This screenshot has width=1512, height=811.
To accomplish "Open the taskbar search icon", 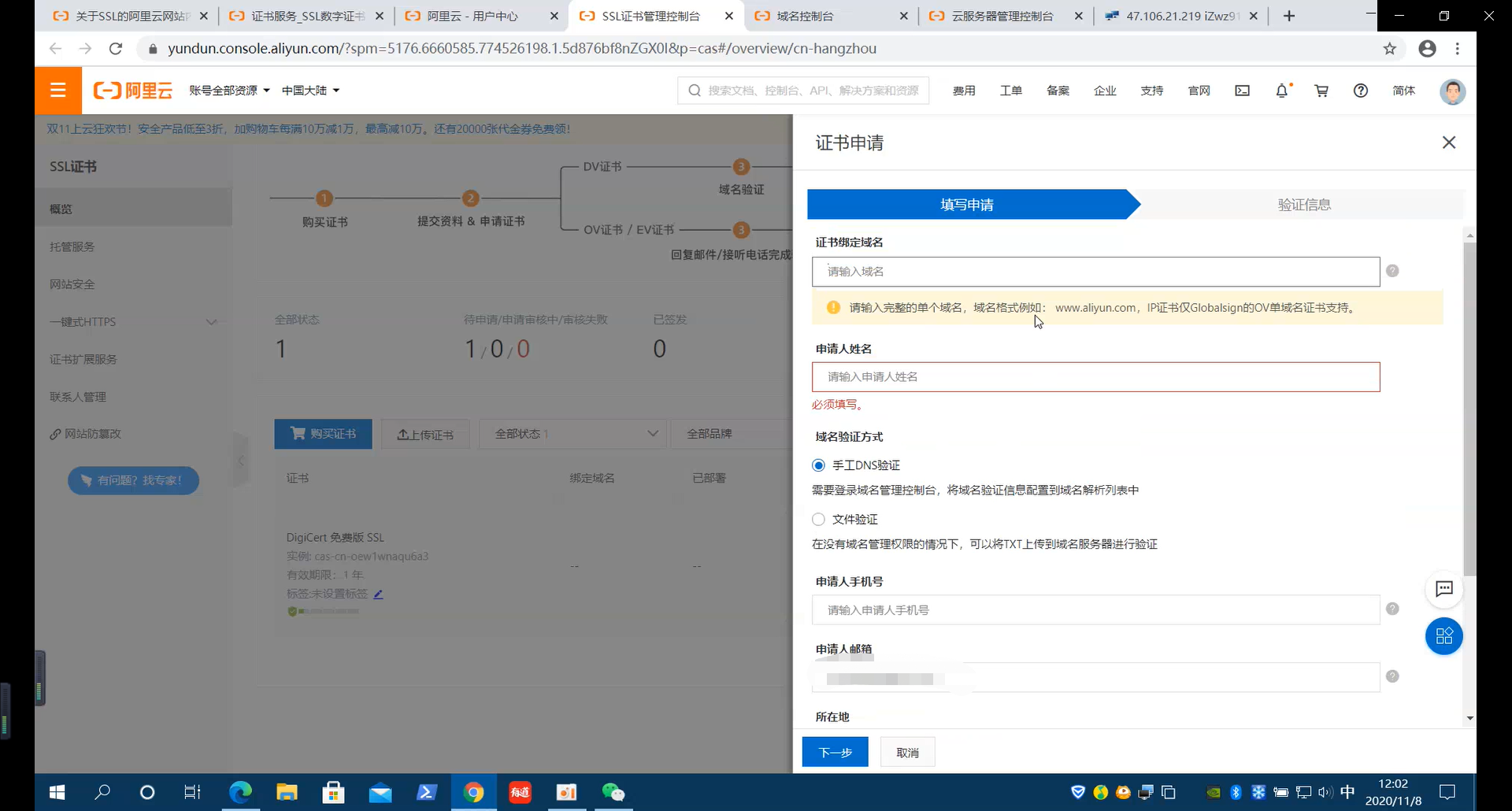I will point(102,792).
